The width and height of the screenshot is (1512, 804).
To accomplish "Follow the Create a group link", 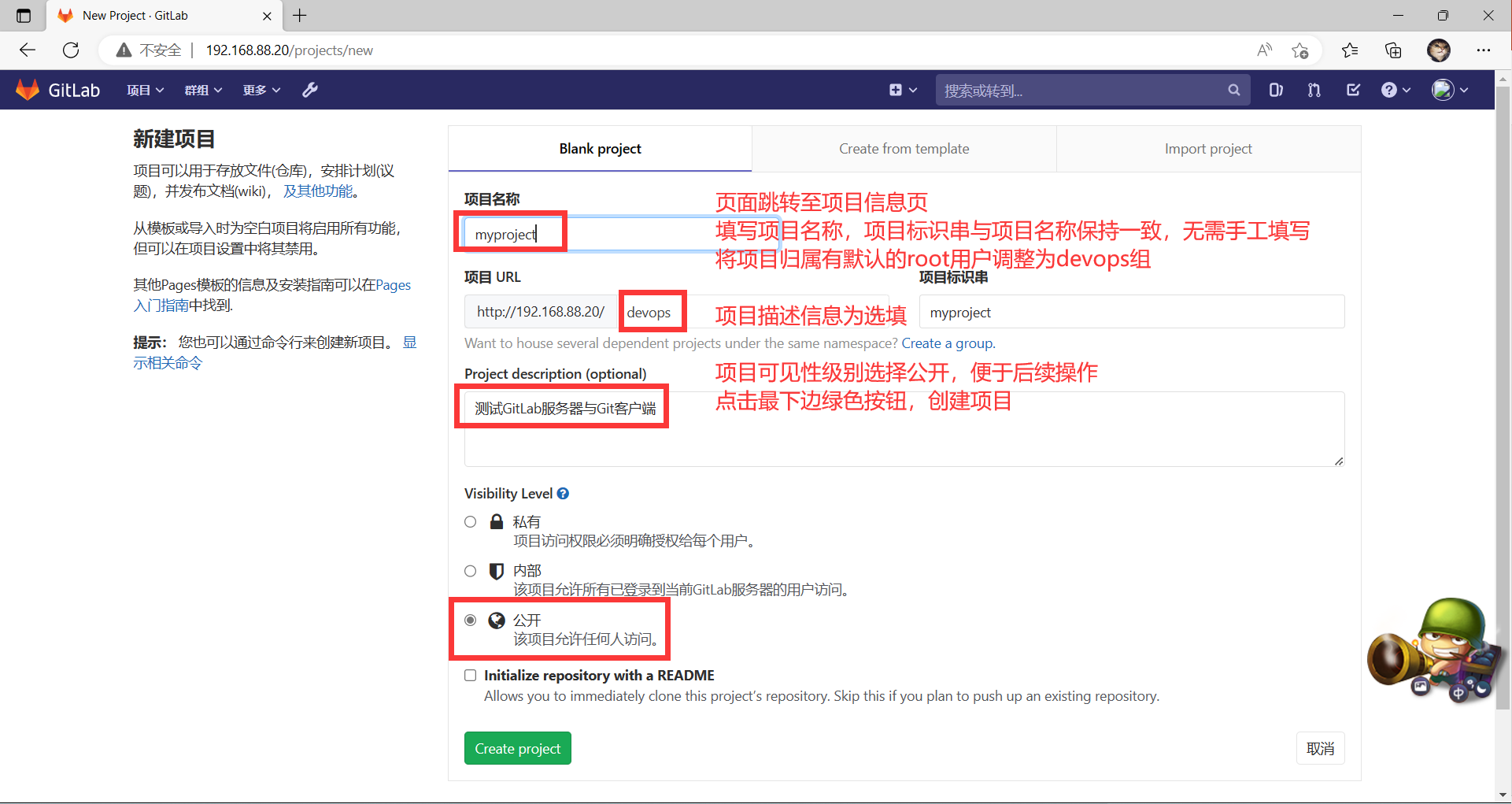I will pyautogui.click(x=948, y=343).
